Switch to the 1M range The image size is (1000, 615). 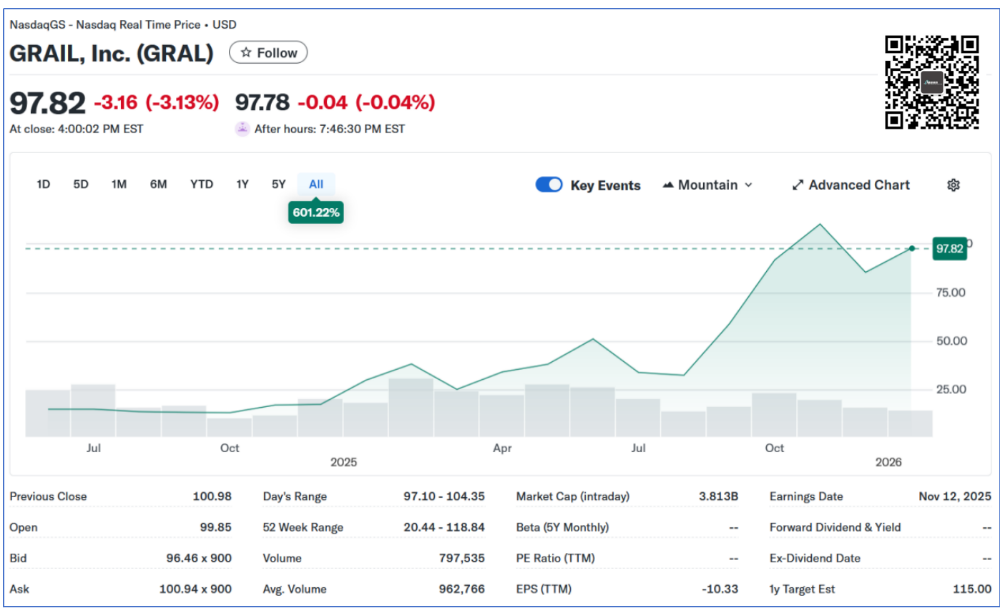(x=119, y=184)
